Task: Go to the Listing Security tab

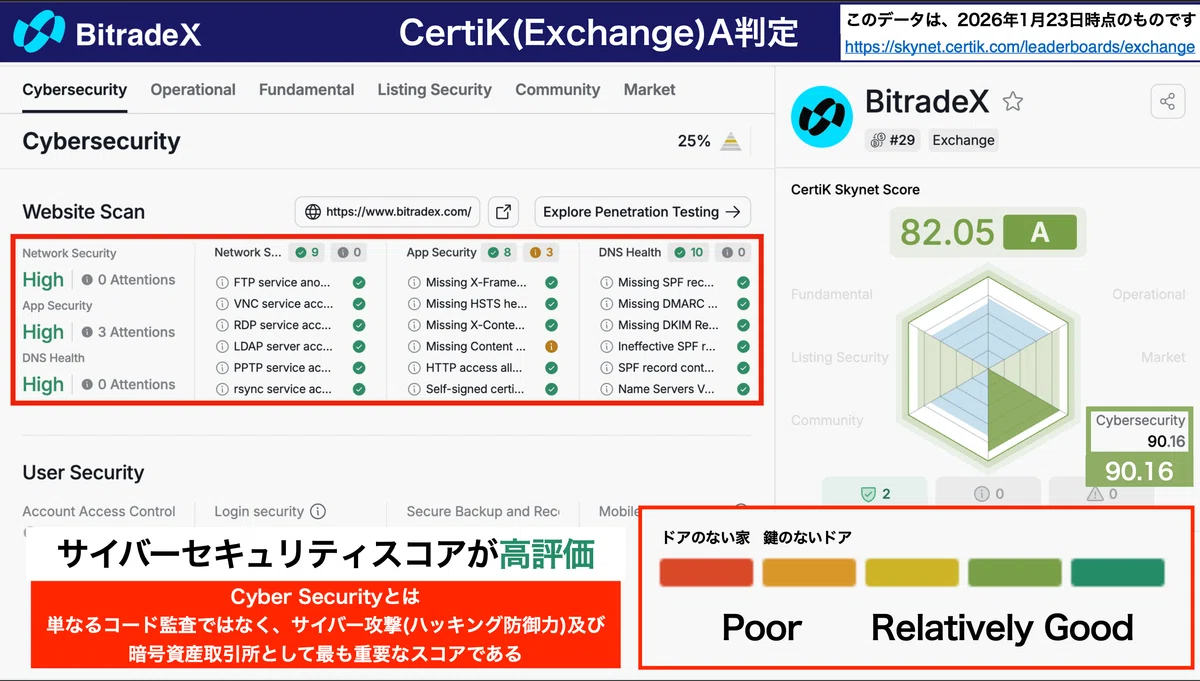Action: coord(434,89)
